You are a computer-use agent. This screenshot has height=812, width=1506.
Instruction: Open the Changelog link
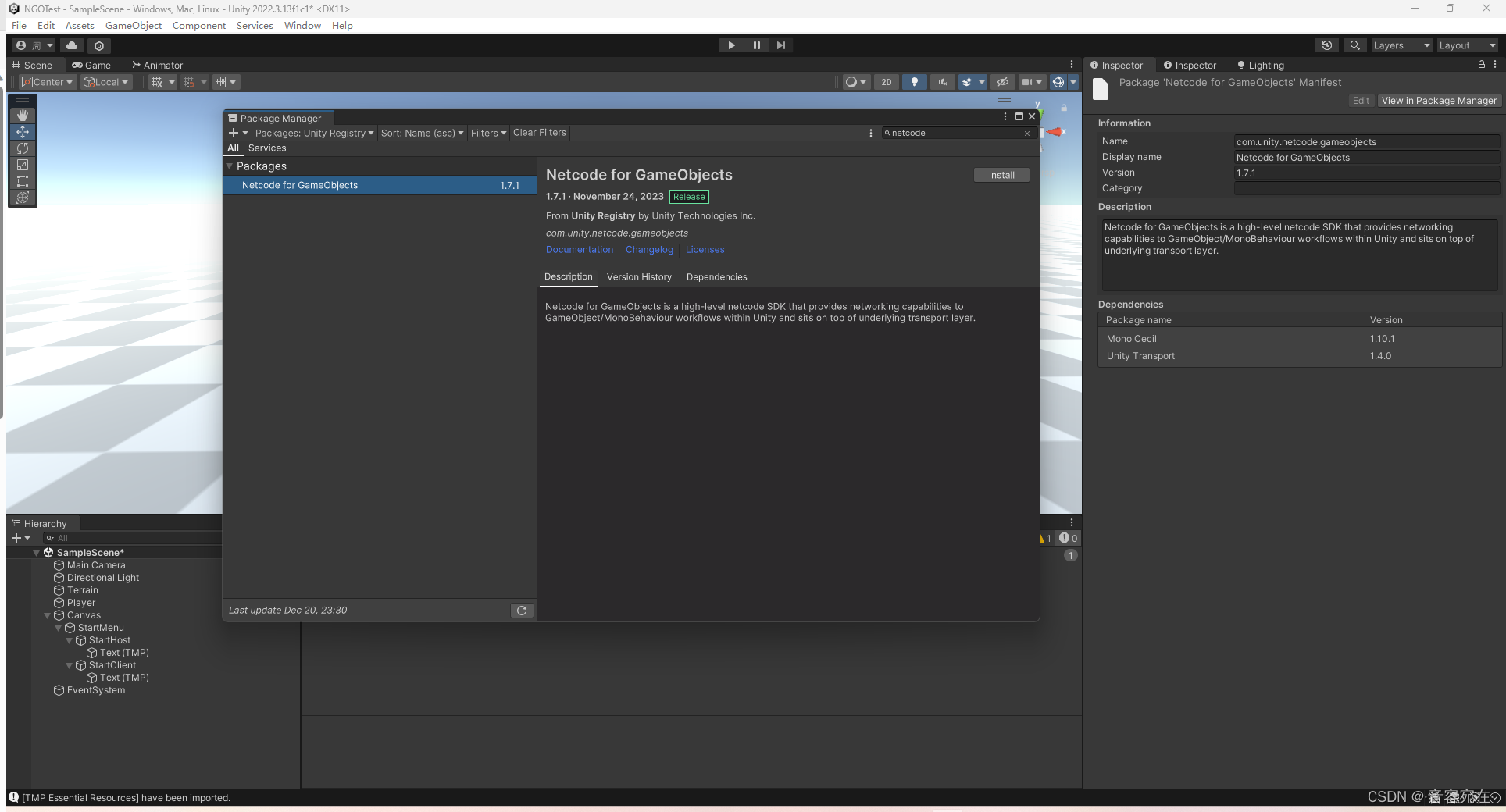(x=649, y=249)
